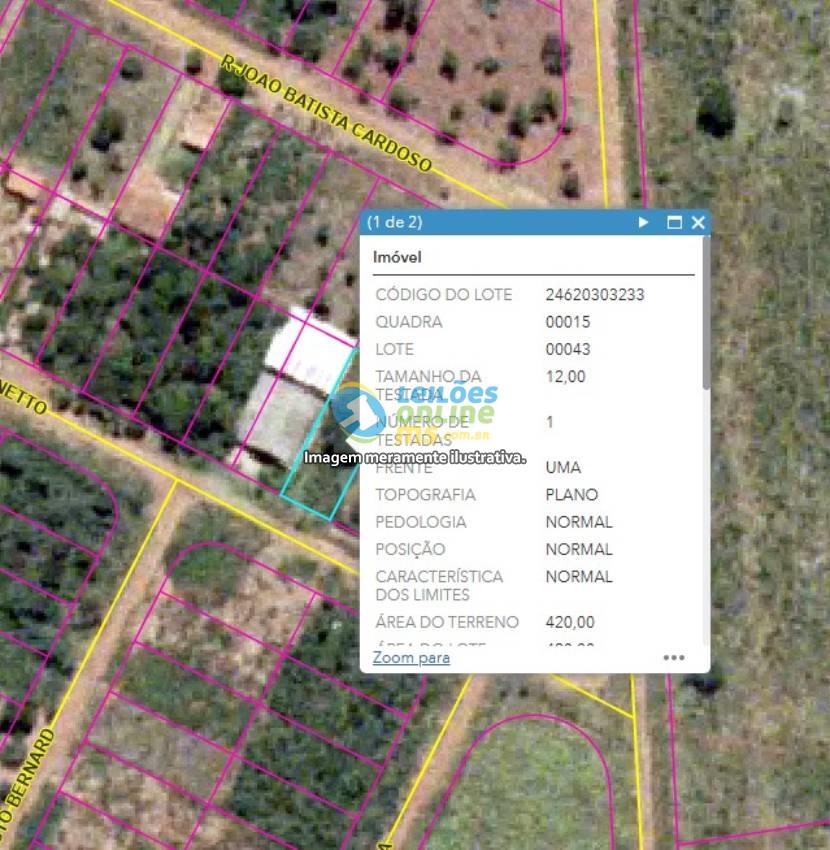Viewport: 830px width, 850px height.
Task: Click the 'R JOAO BATISTA CARDOSO' street label
Action: [326, 113]
